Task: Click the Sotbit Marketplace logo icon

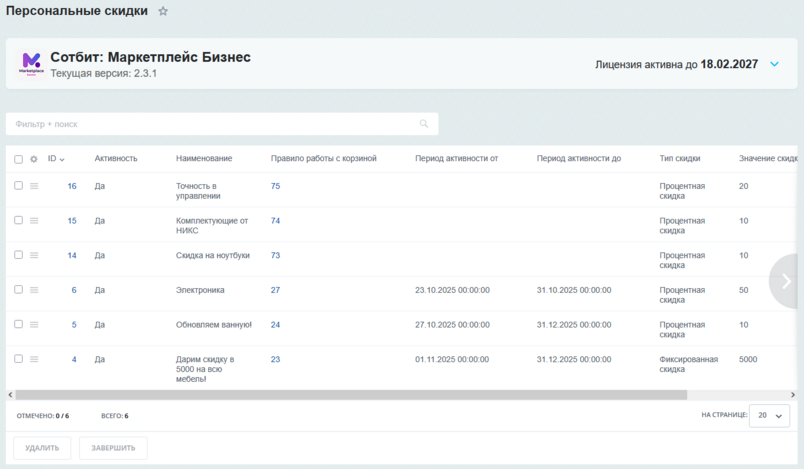Action: coord(32,64)
